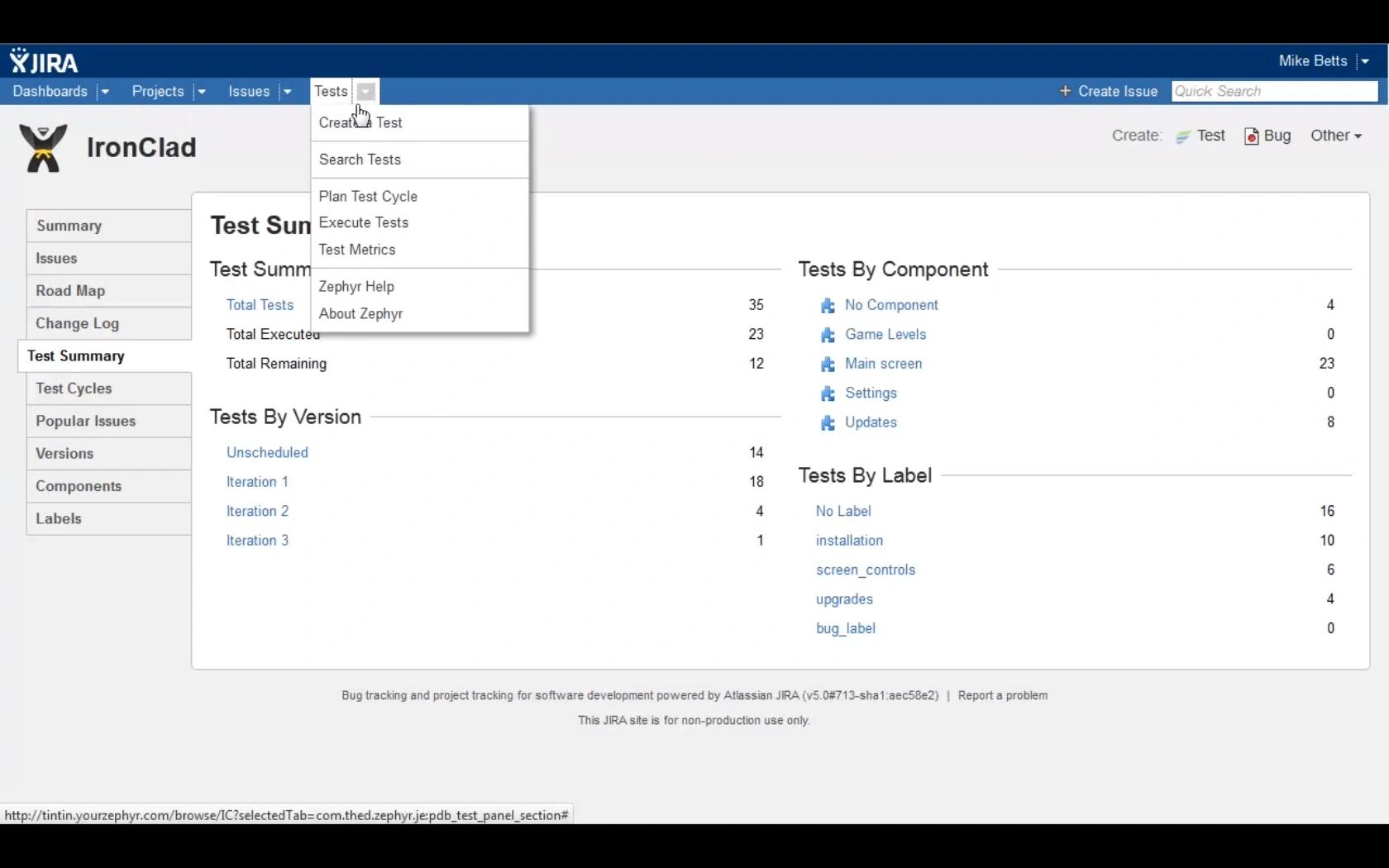This screenshot has height=868, width=1389.
Task: Open the Projects navigation item
Action: pyautogui.click(x=158, y=91)
